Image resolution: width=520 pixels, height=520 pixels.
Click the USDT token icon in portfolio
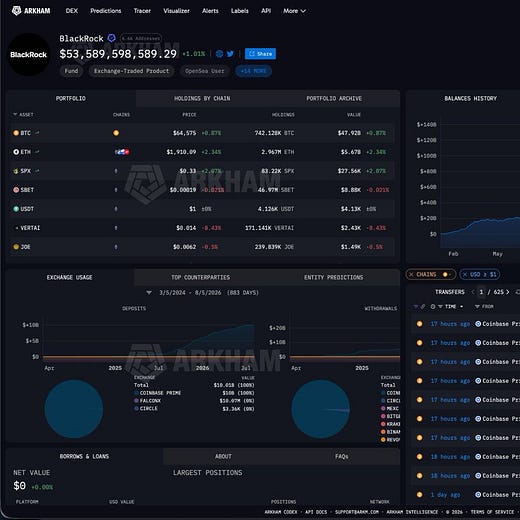pos(16,209)
